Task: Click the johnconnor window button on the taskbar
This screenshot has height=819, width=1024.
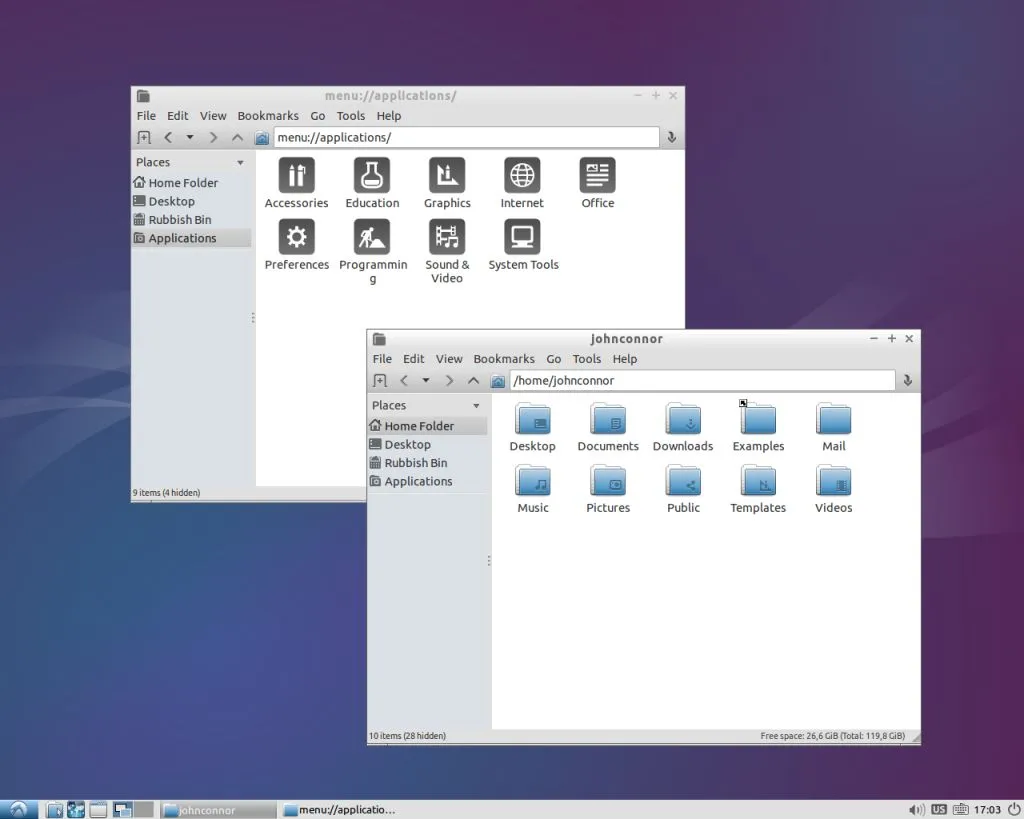Action: (x=216, y=809)
